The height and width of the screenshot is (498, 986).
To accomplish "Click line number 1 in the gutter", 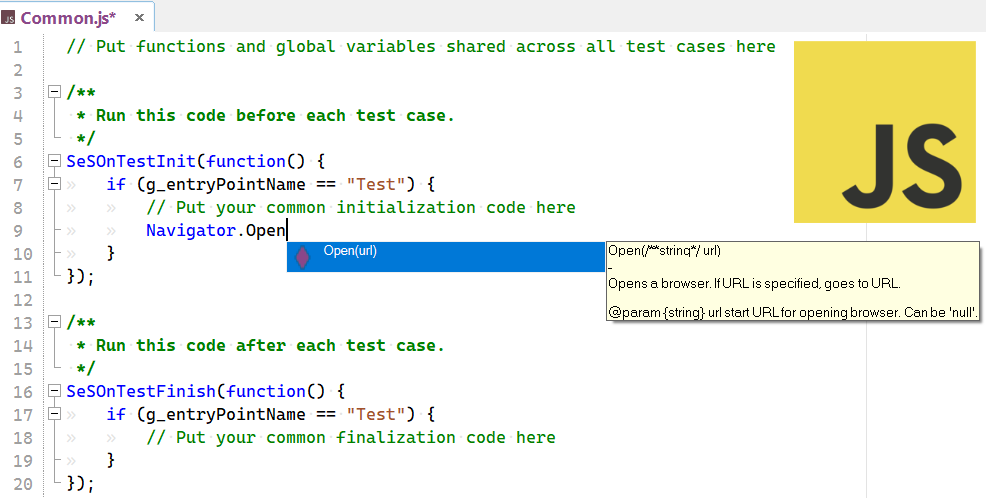I will (x=17, y=47).
